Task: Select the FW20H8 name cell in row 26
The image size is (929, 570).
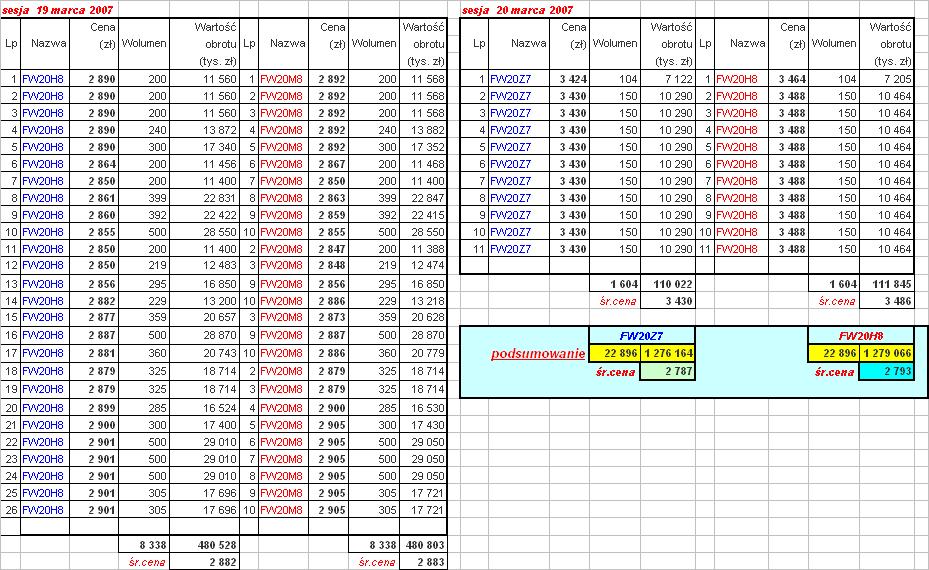Action: 45,510
